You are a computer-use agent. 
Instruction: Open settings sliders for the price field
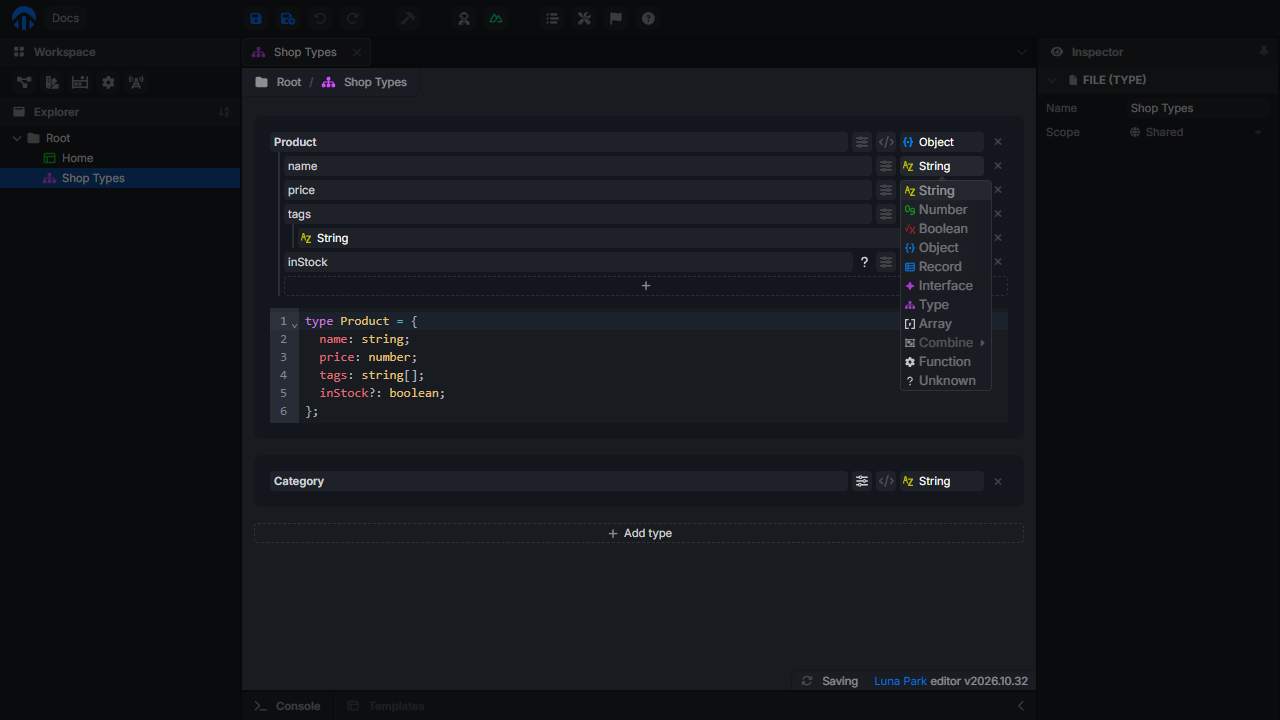pos(886,190)
